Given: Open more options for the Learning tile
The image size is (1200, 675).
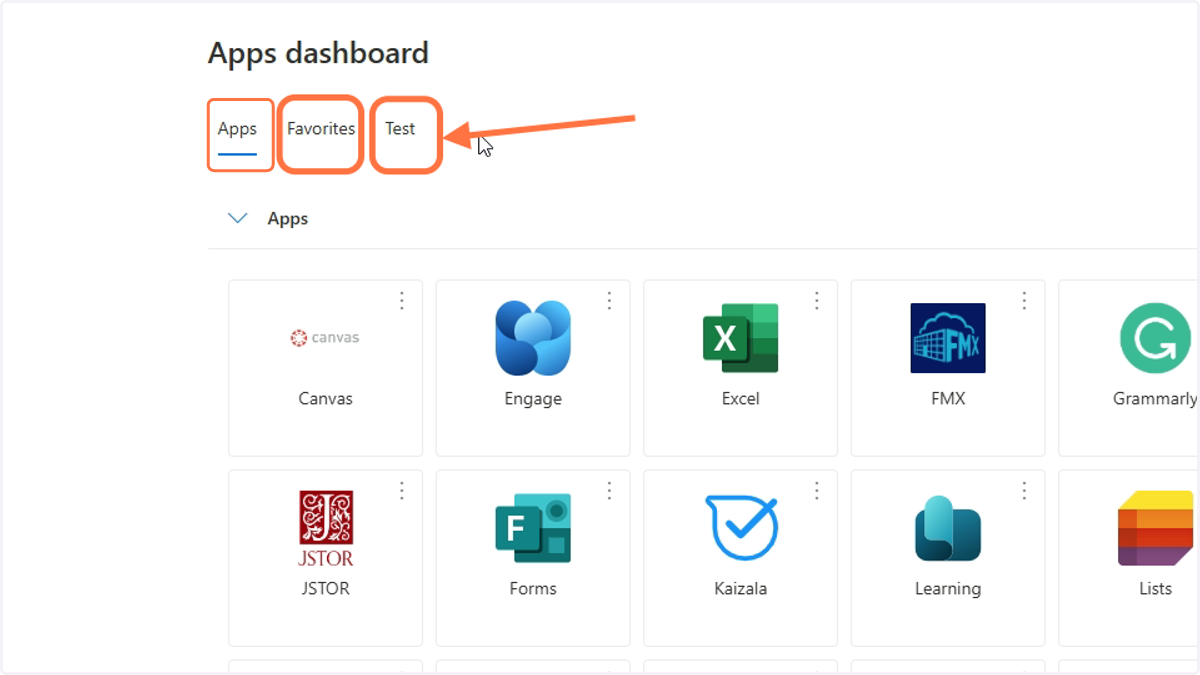Looking at the screenshot, I should pos(1024,490).
